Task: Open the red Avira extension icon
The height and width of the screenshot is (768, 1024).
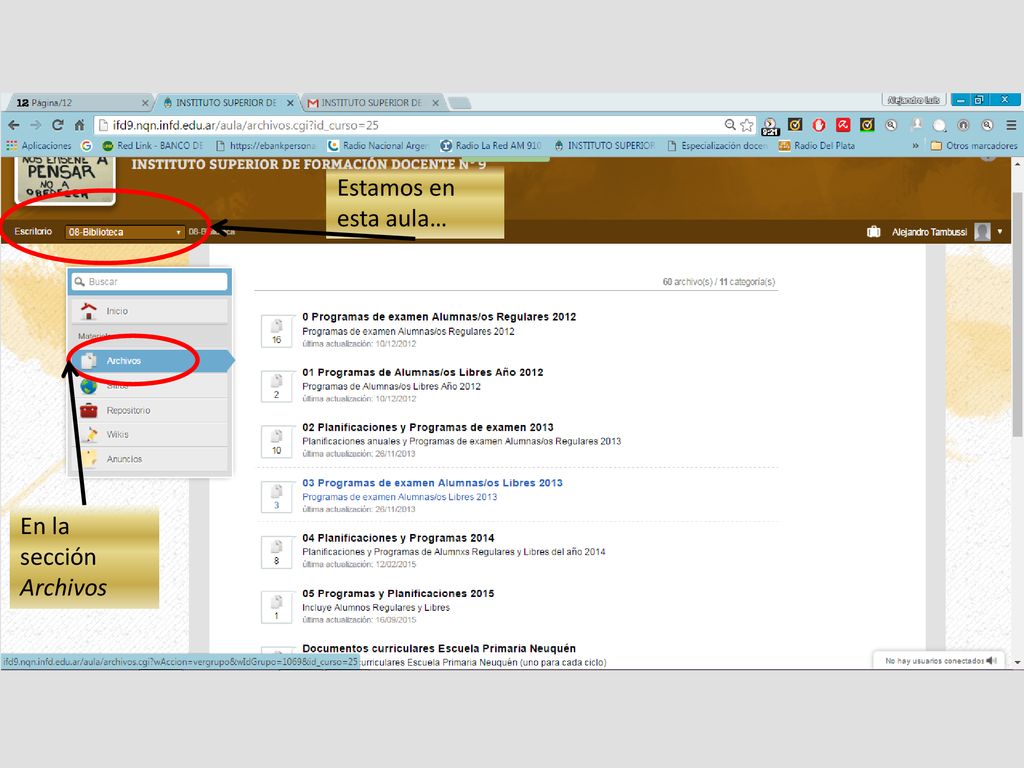Action: coord(843,125)
